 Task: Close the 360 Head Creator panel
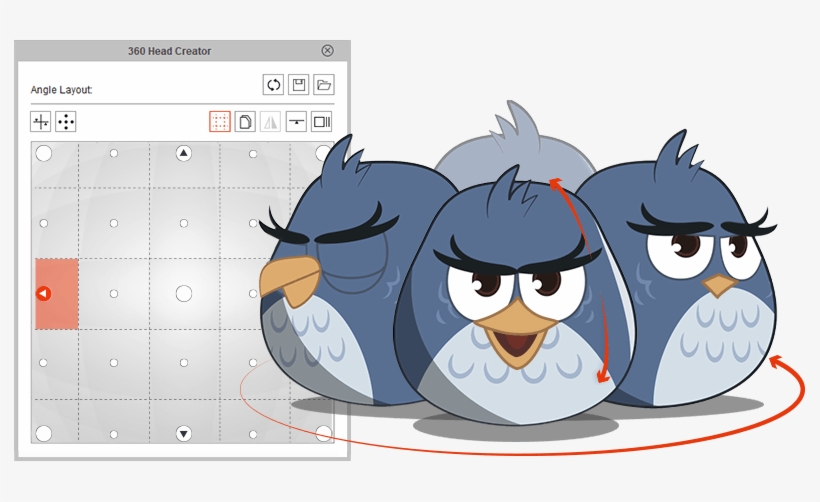(327, 50)
